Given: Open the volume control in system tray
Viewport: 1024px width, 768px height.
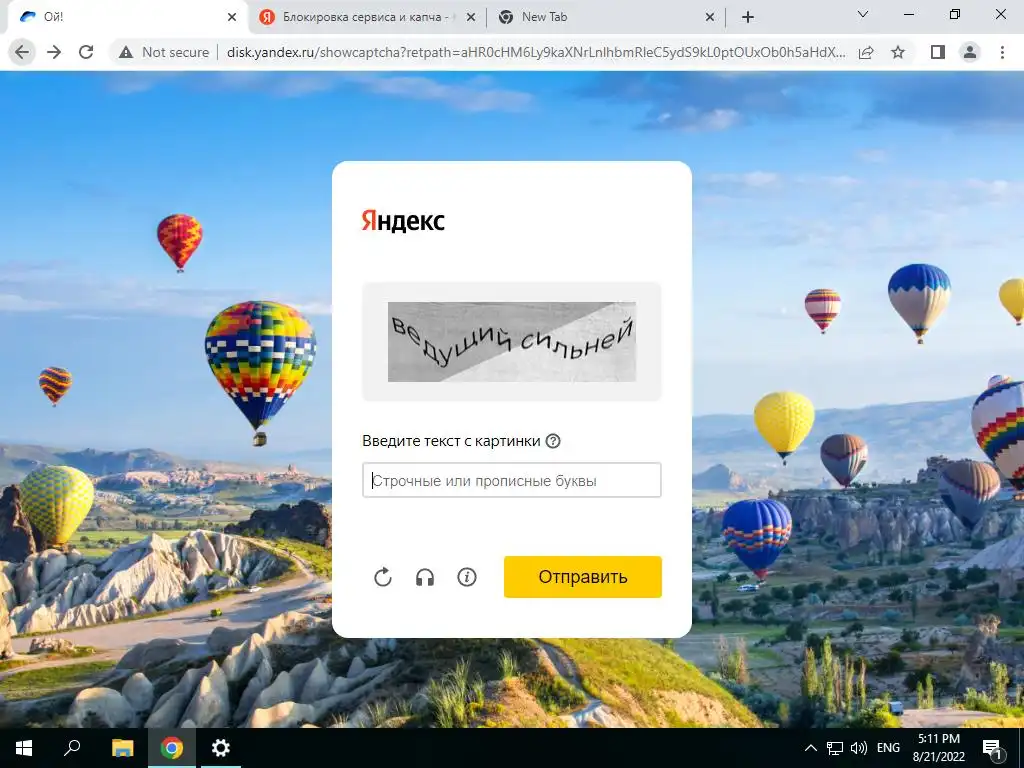Looking at the screenshot, I should [x=859, y=748].
